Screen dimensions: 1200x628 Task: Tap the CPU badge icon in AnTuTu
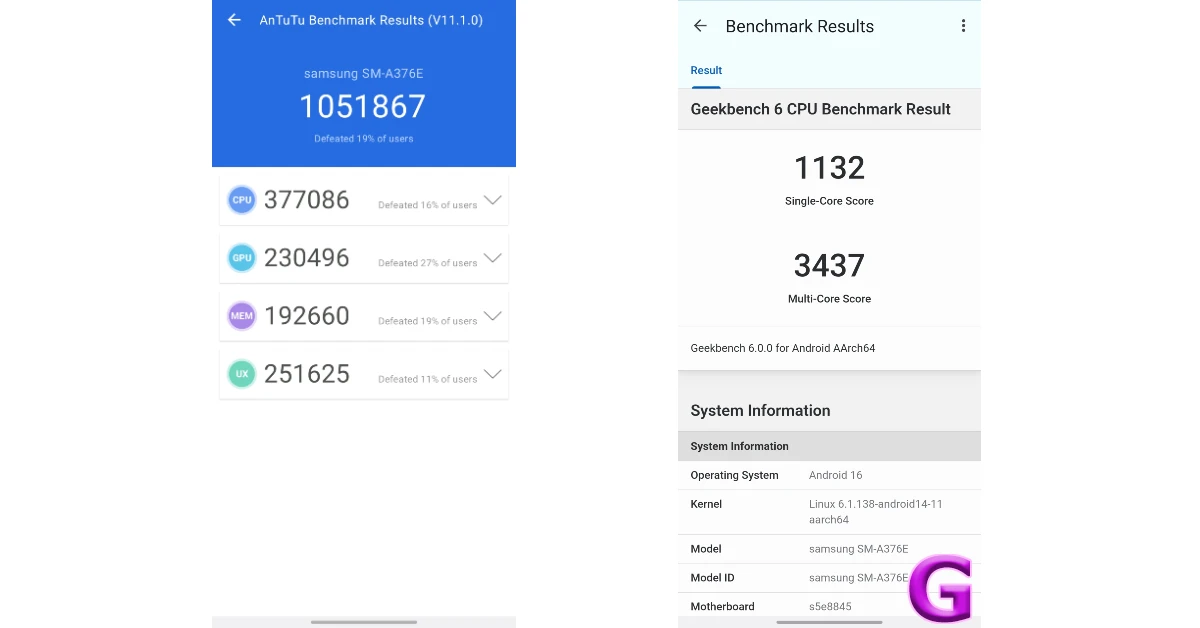pyautogui.click(x=242, y=200)
